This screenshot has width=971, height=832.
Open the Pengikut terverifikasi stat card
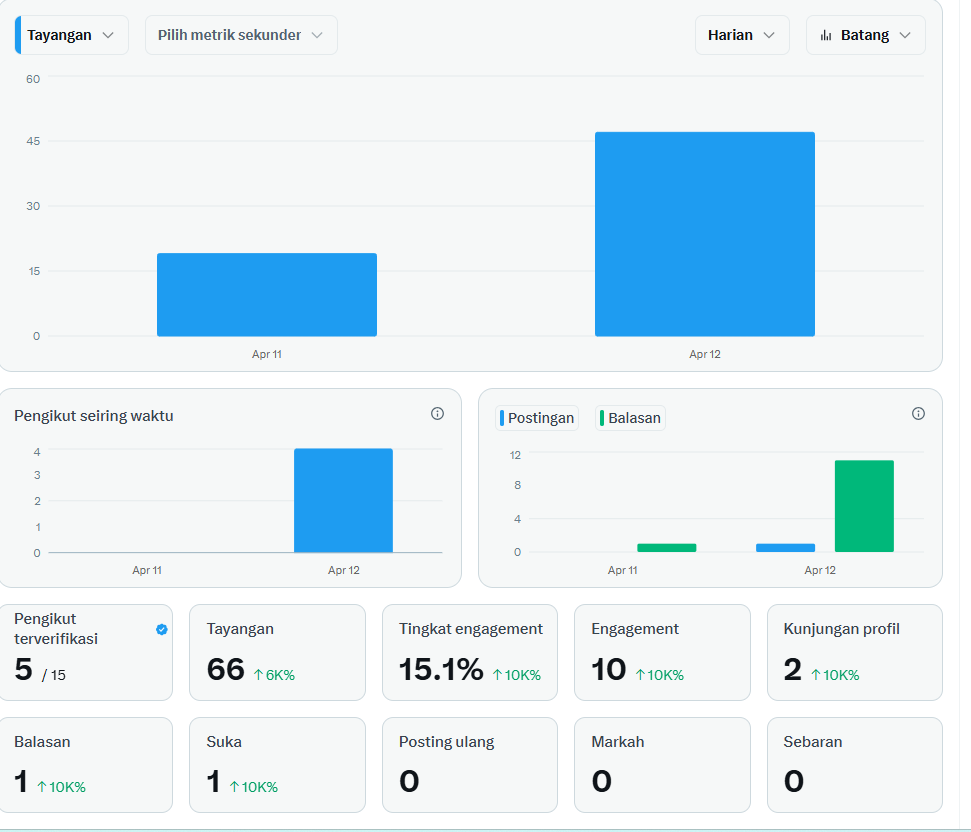tap(86, 652)
